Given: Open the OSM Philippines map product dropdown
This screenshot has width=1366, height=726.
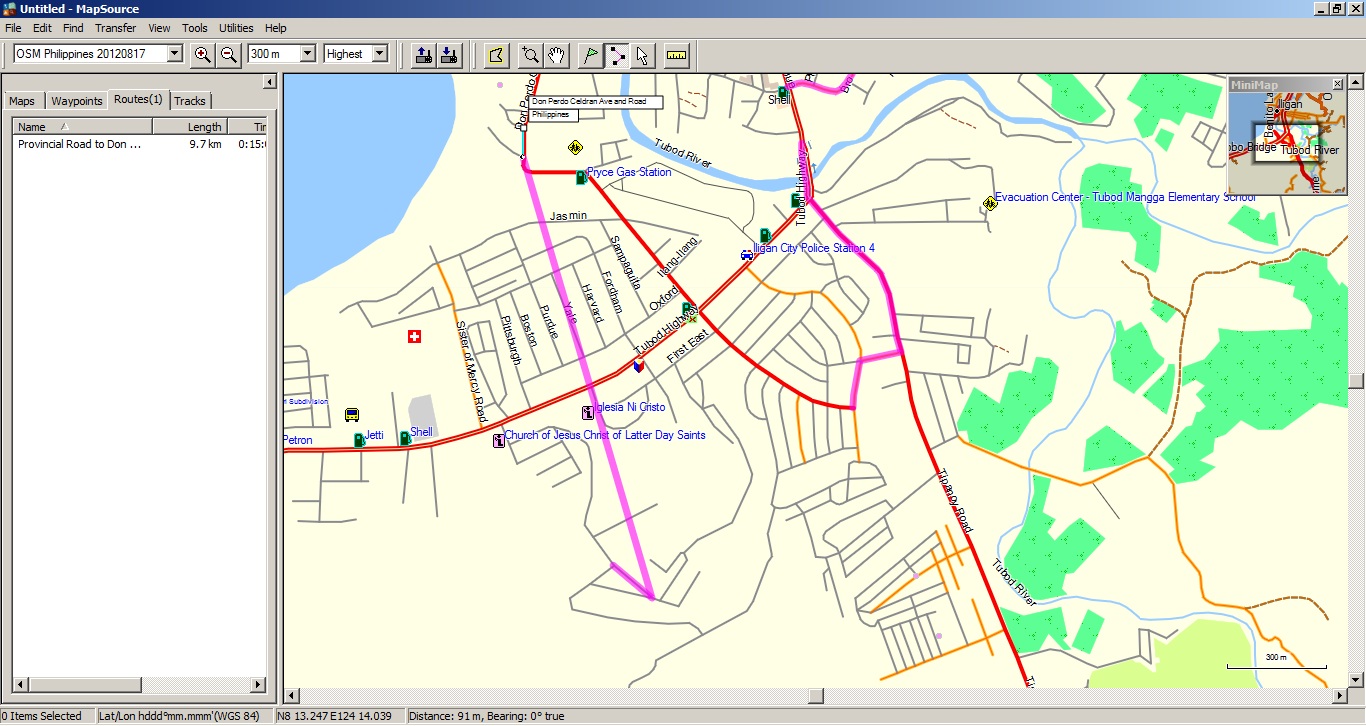Looking at the screenshot, I should point(175,54).
